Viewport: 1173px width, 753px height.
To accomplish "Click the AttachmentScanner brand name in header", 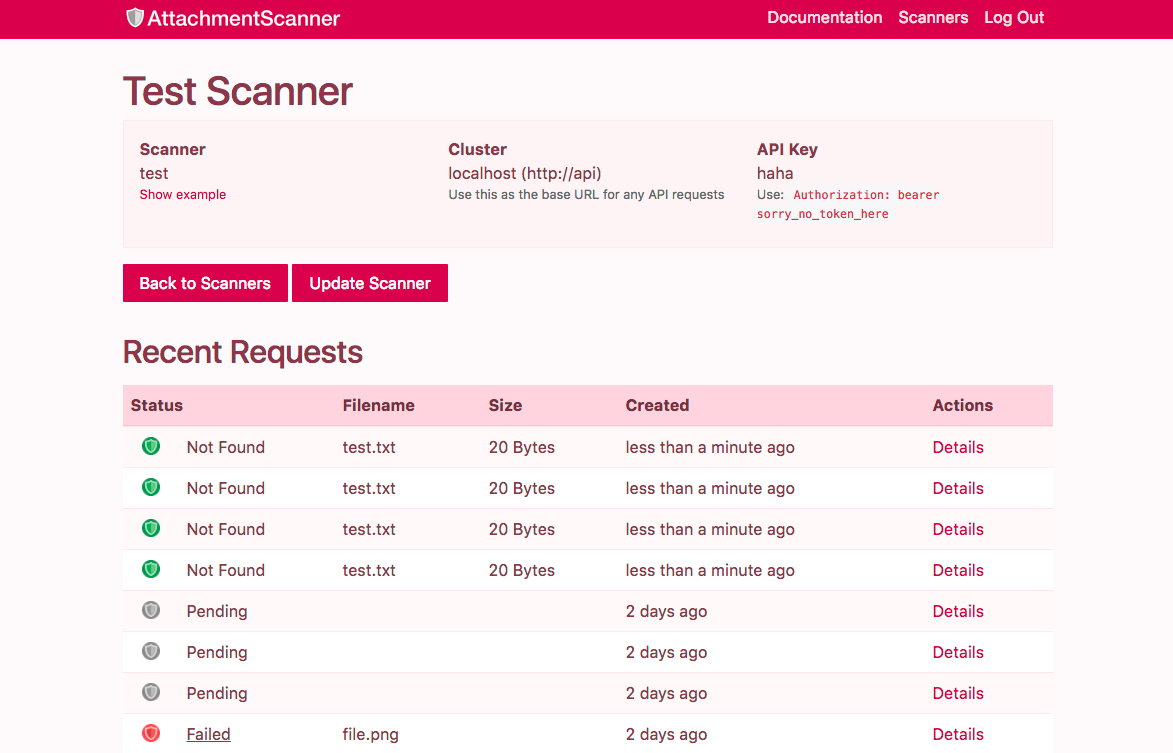I will [x=243, y=18].
